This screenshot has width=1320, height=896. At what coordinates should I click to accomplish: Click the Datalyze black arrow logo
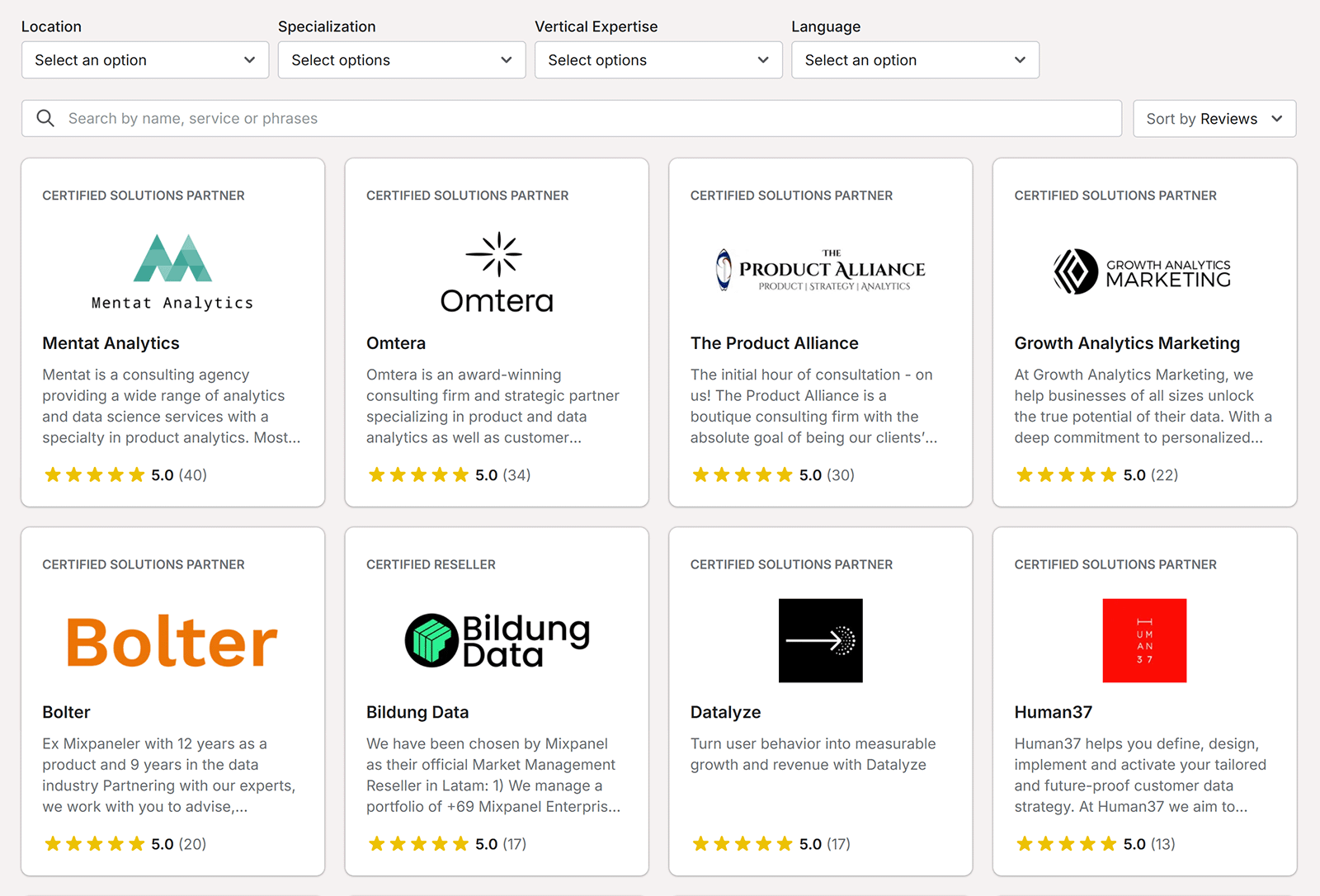click(820, 641)
